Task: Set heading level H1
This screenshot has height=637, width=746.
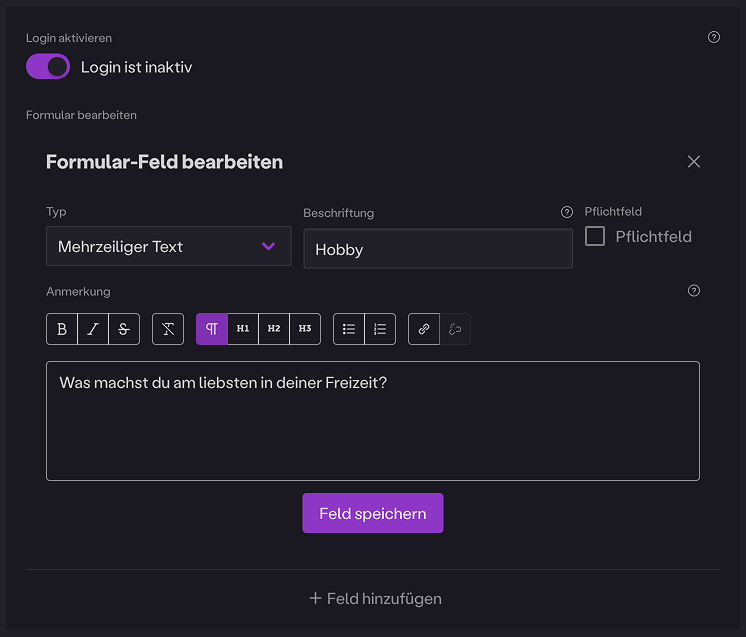Action: click(243, 329)
